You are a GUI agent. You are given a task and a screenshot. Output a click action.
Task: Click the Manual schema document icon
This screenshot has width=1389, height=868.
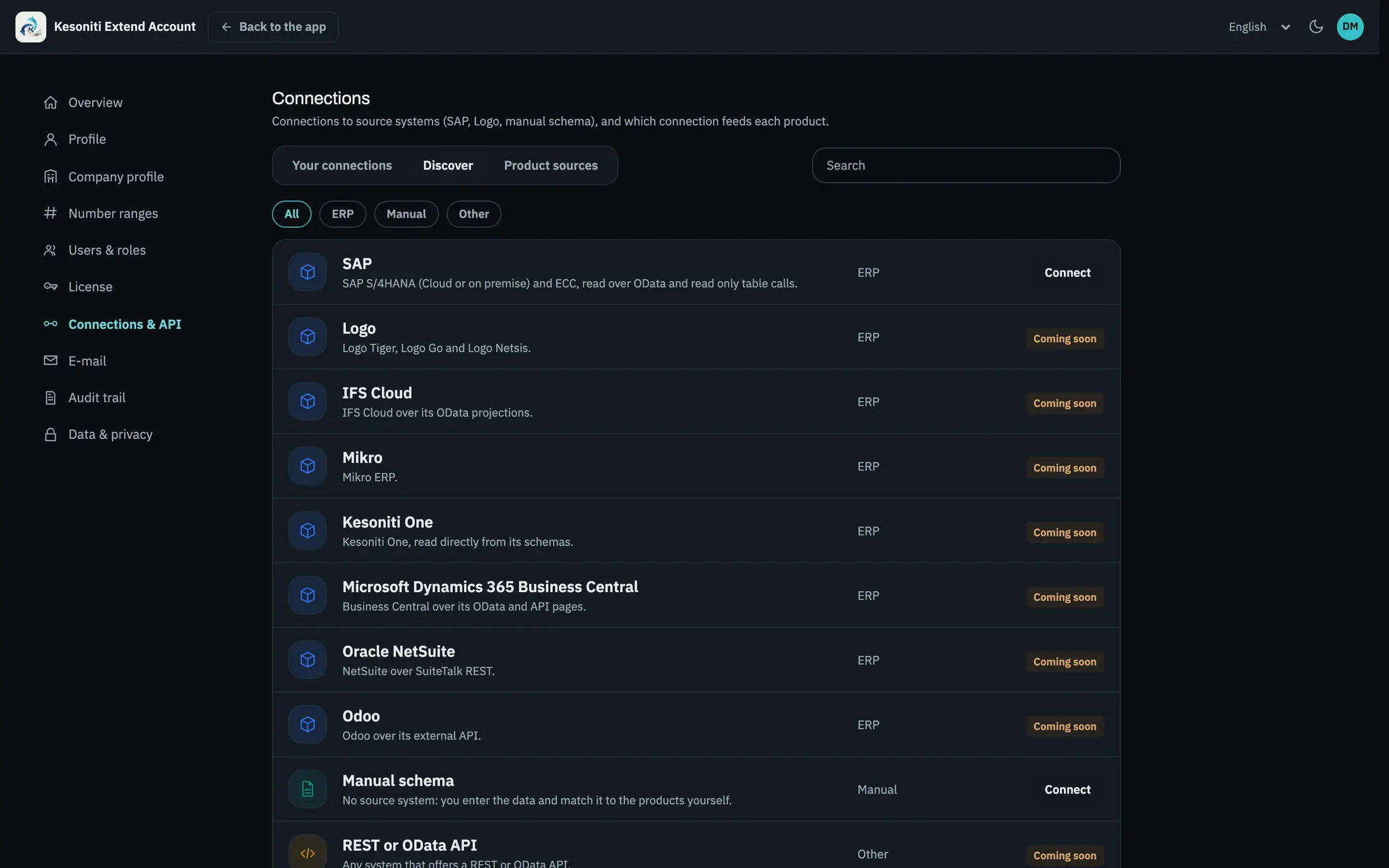pyautogui.click(x=307, y=789)
